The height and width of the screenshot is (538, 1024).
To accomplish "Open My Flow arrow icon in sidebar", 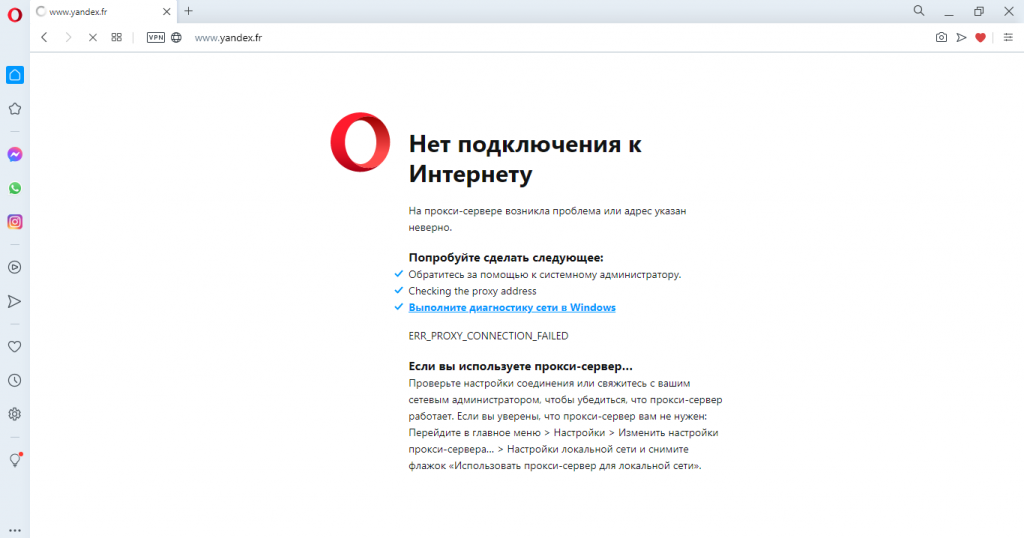I will [14, 301].
